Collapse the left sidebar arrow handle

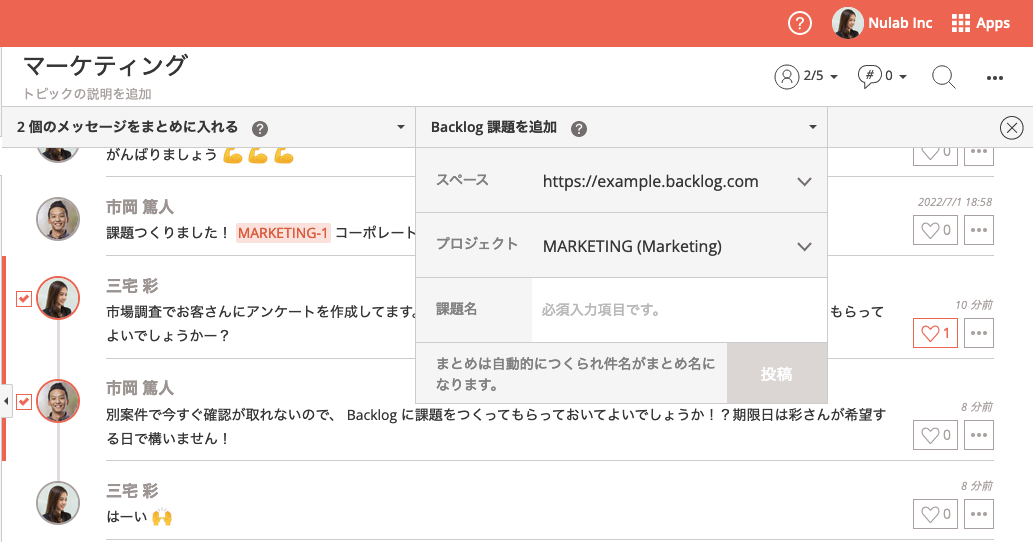point(6,400)
